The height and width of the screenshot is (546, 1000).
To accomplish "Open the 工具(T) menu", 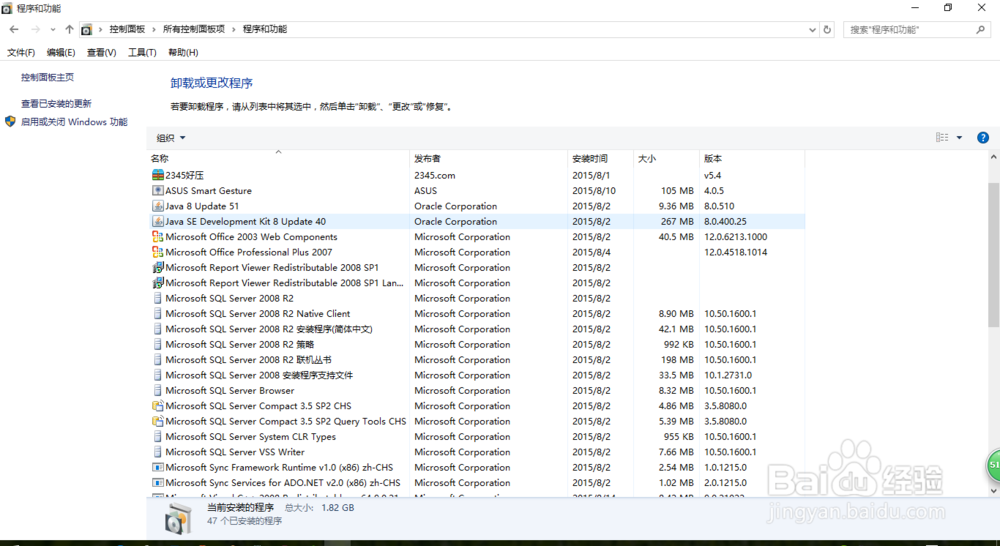I will click(x=142, y=52).
